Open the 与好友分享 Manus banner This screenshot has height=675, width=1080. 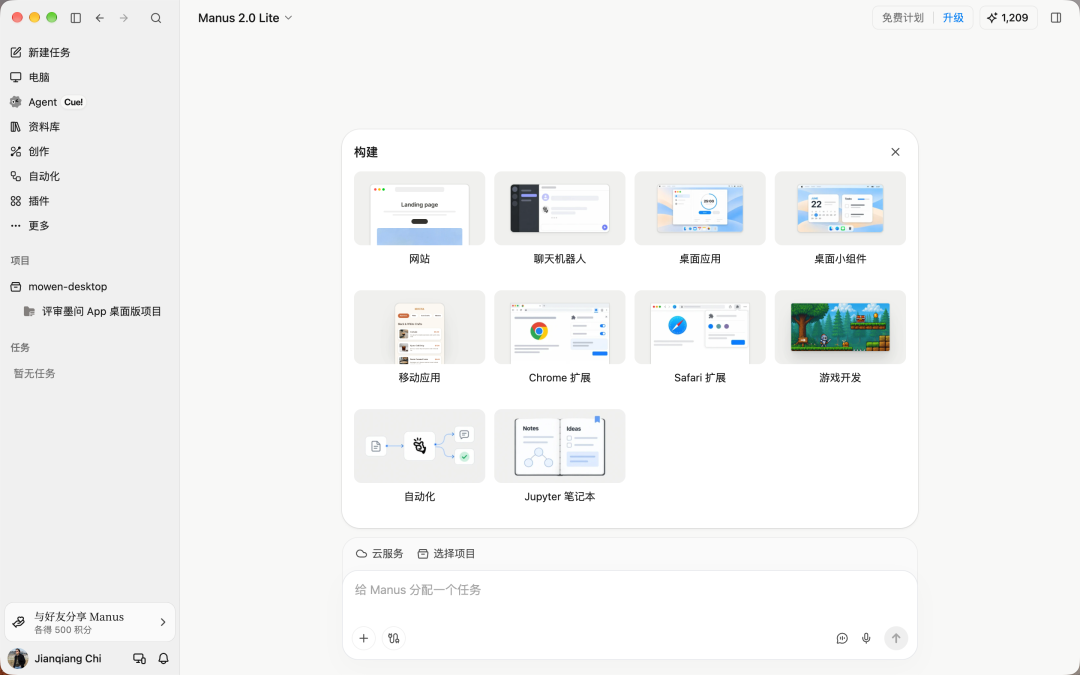click(x=90, y=623)
